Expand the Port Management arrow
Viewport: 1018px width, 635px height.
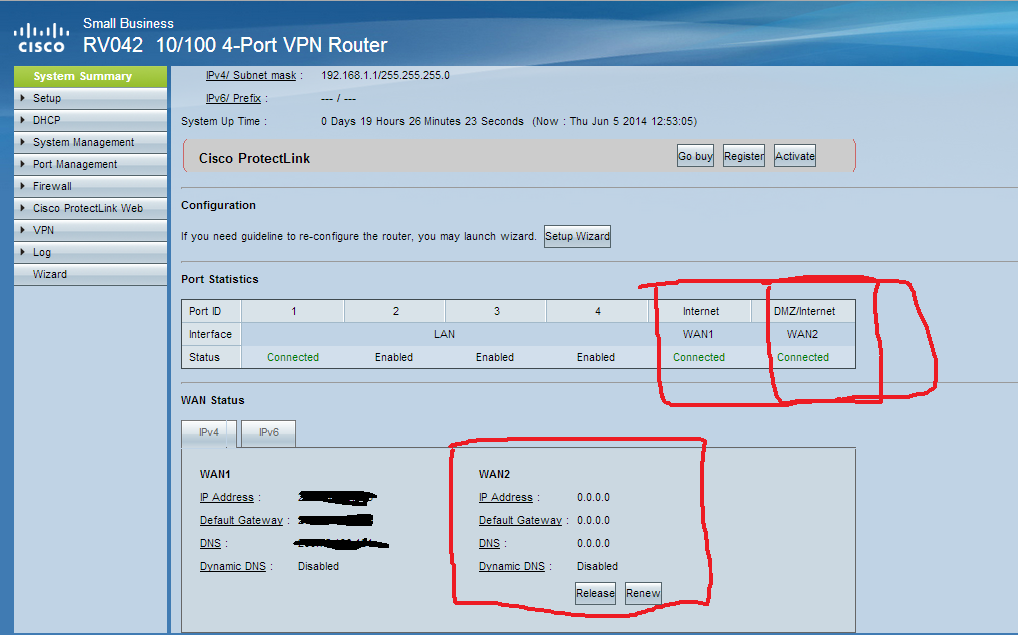click(x=23, y=164)
